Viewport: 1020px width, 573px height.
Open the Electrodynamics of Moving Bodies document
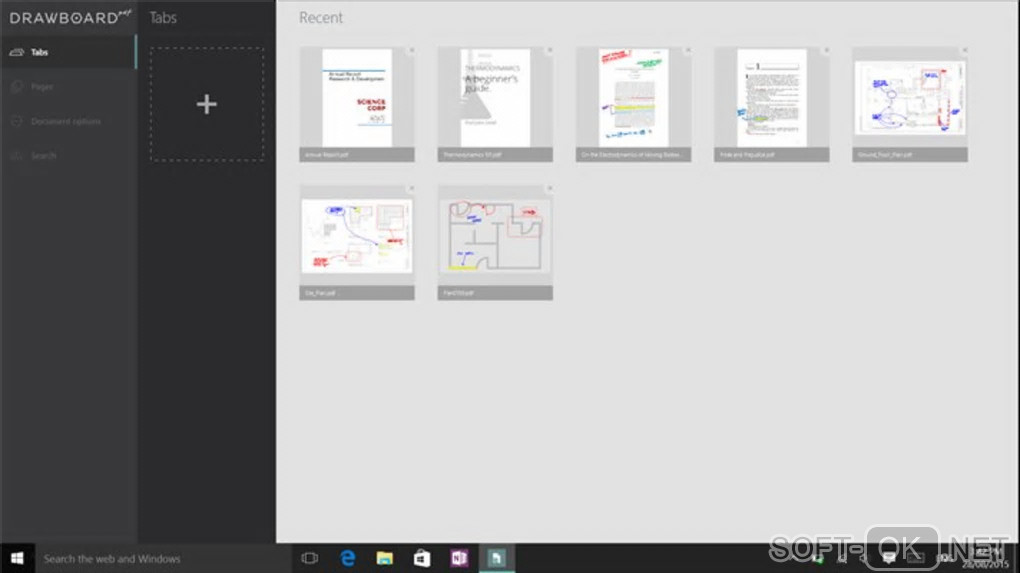click(x=633, y=104)
